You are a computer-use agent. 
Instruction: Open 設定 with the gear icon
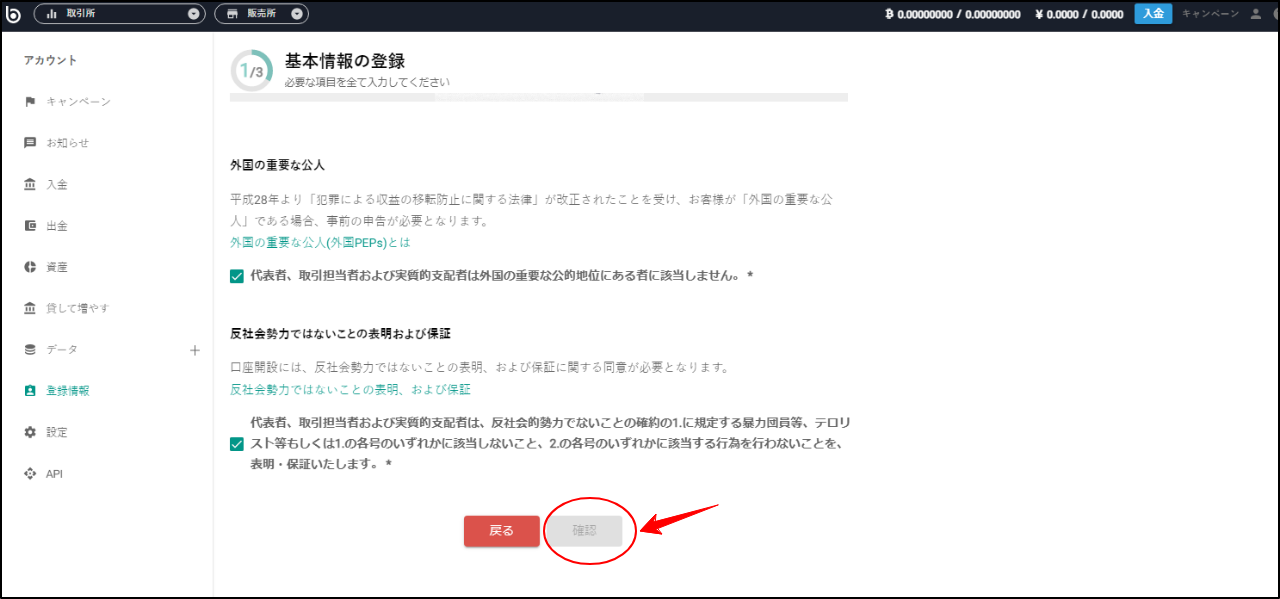(x=31, y=431)
